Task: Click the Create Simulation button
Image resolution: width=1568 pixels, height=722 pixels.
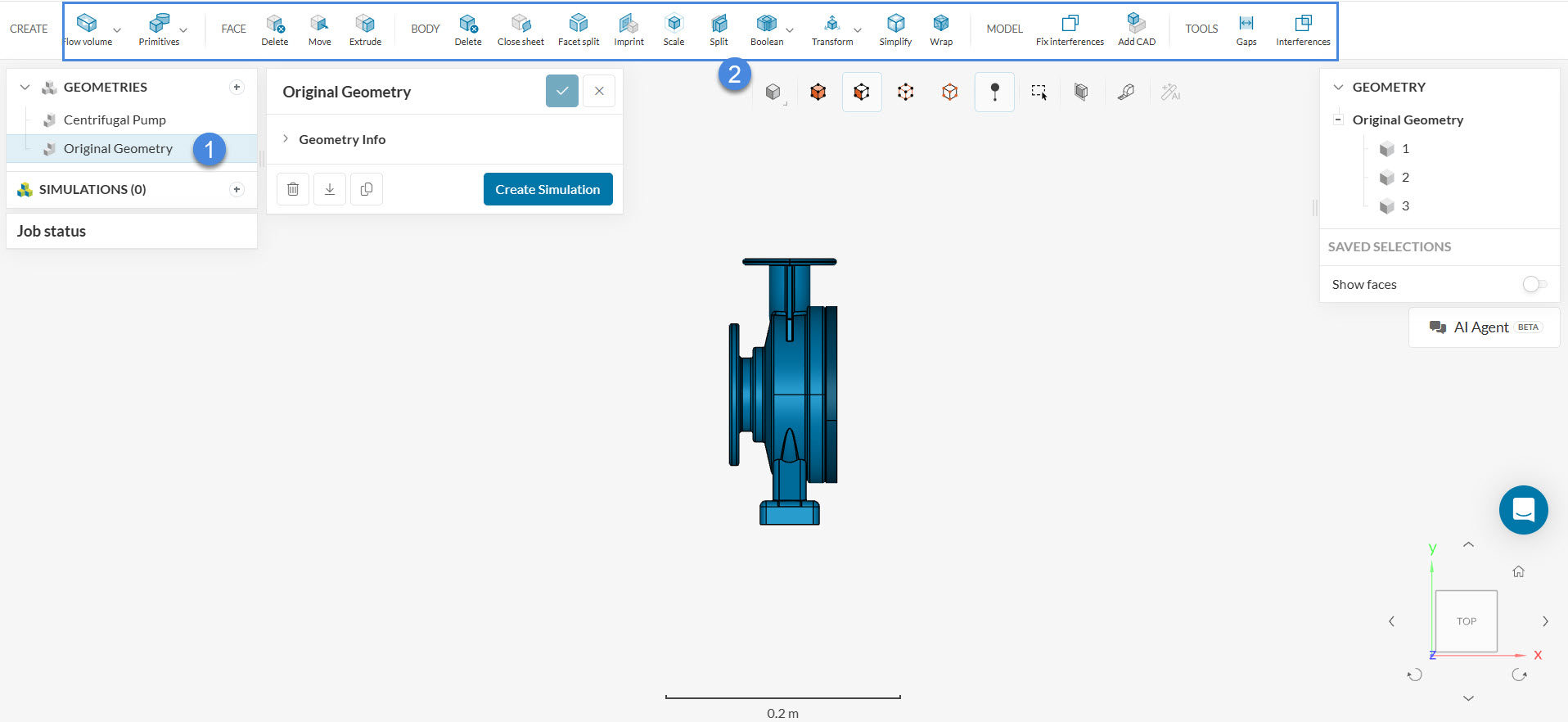Action: (547, 189)
